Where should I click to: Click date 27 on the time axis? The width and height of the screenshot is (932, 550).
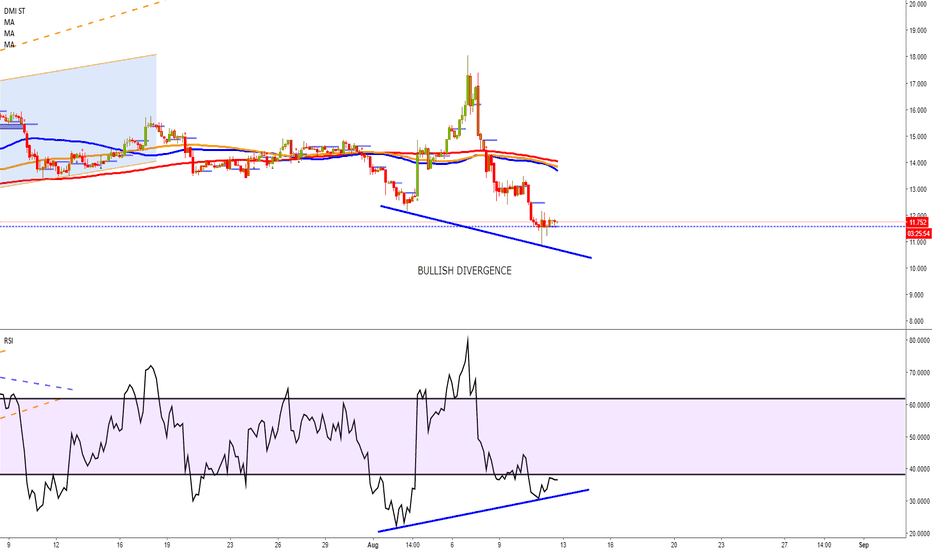(785, 545)
